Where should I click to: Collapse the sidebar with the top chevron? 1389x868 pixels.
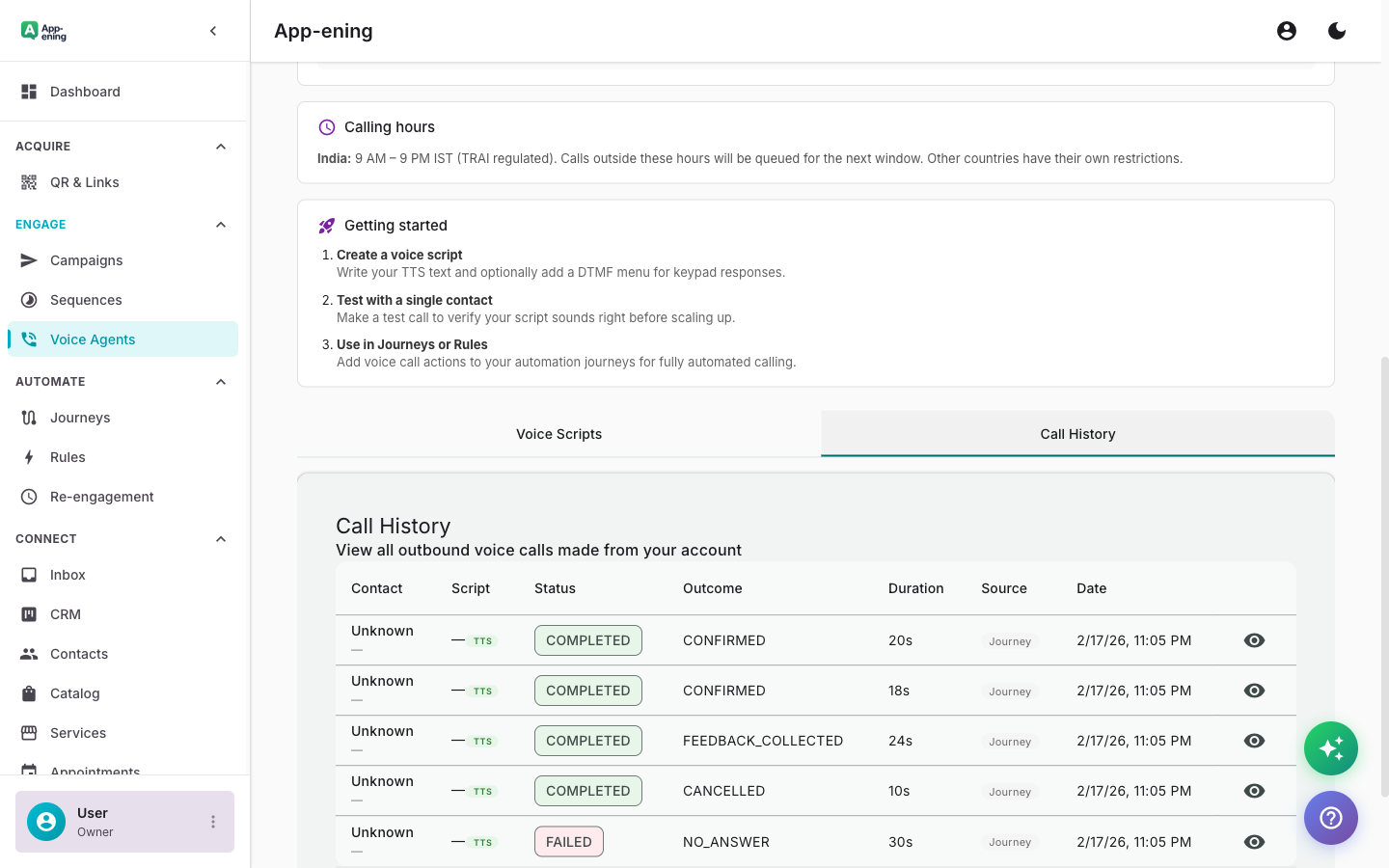pos(213,30)
